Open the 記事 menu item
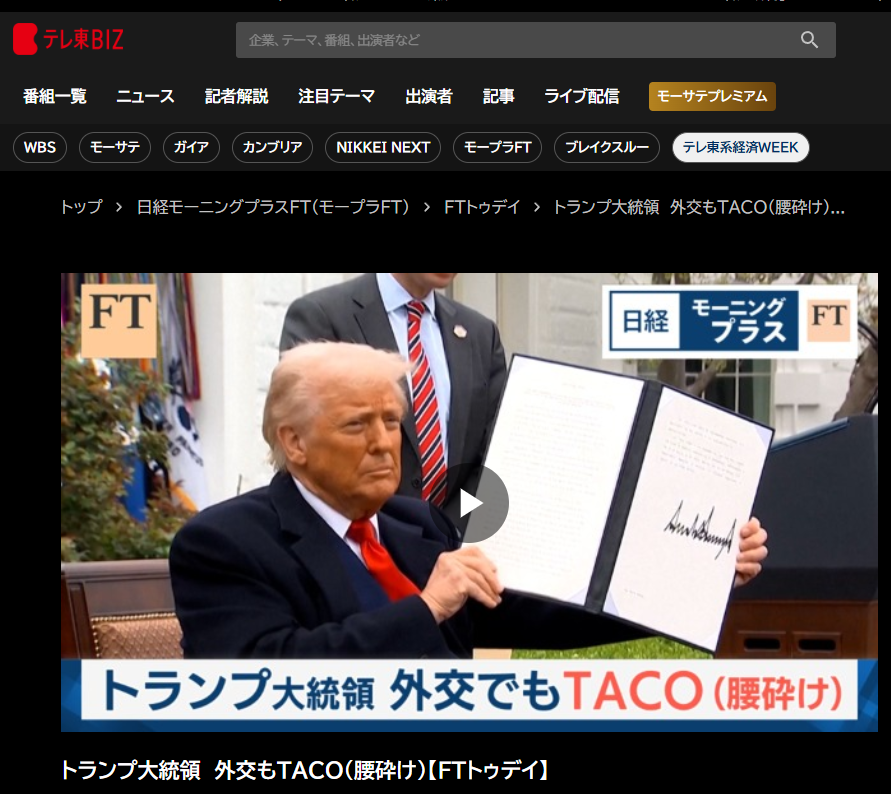The height and width of the screenshot is (794, 891). (498, 97)
